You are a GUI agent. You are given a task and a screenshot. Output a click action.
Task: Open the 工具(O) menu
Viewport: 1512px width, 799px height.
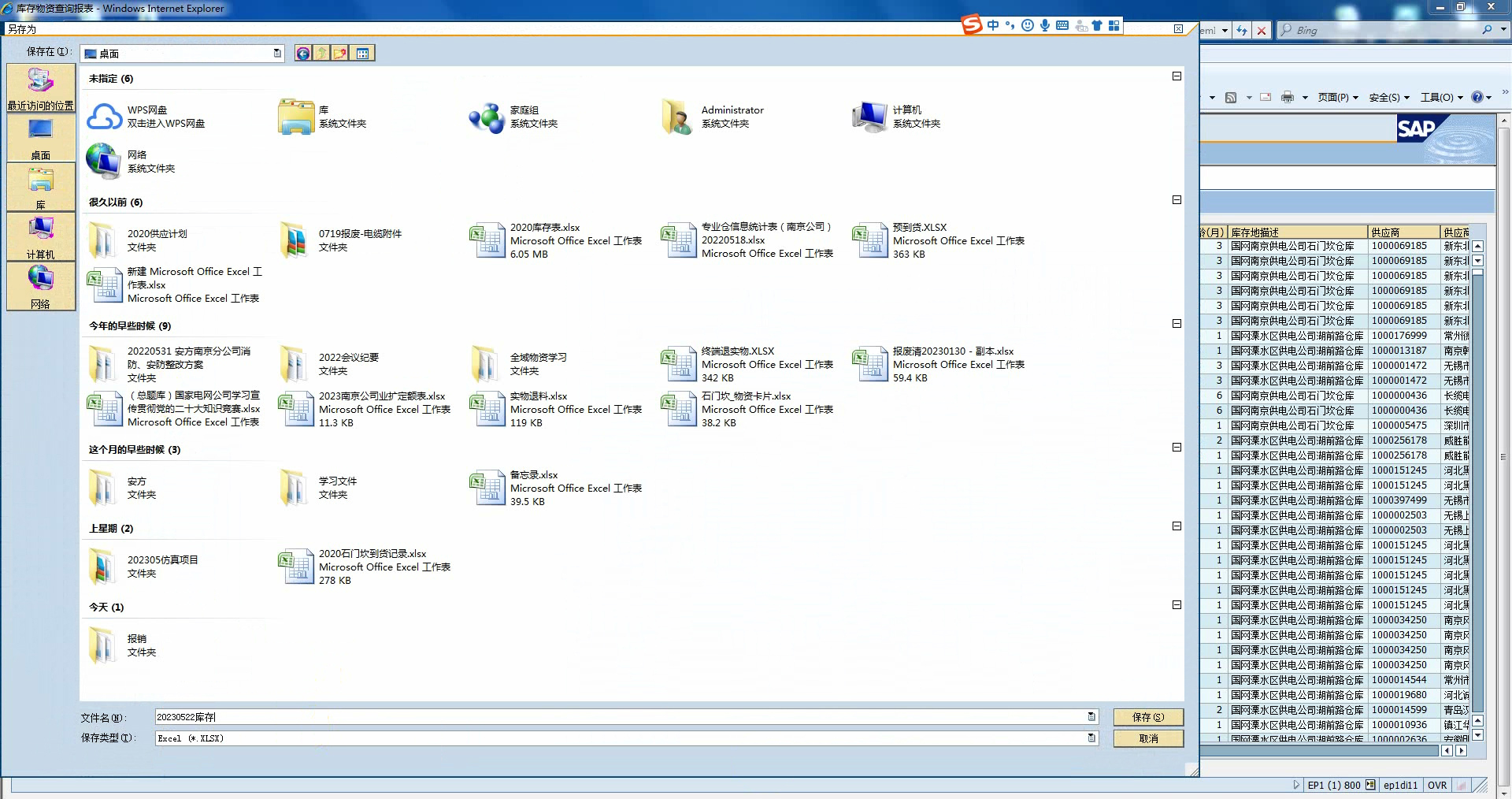tap(1440, 98)
